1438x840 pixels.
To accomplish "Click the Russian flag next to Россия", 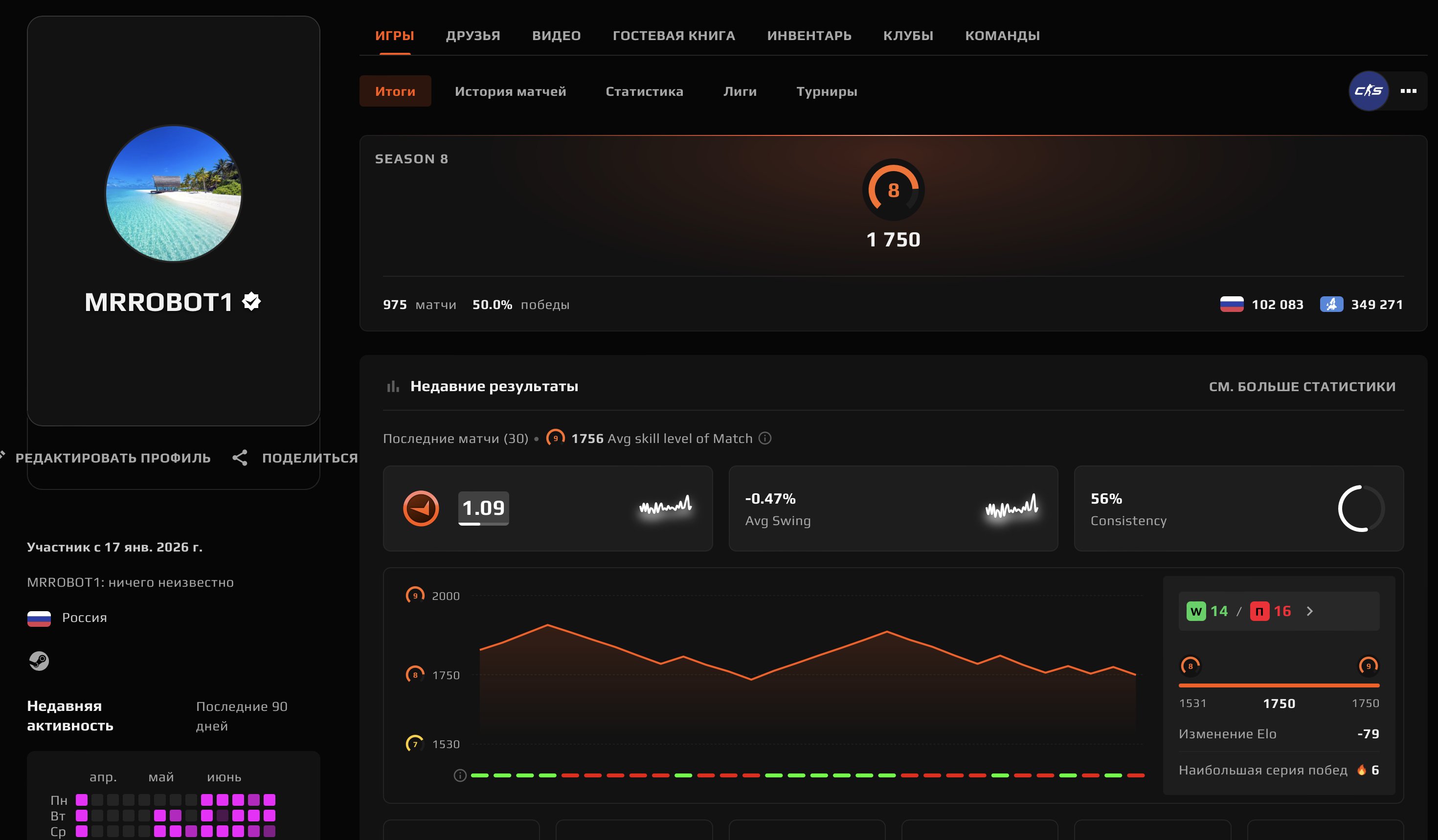I will point(39,618).
